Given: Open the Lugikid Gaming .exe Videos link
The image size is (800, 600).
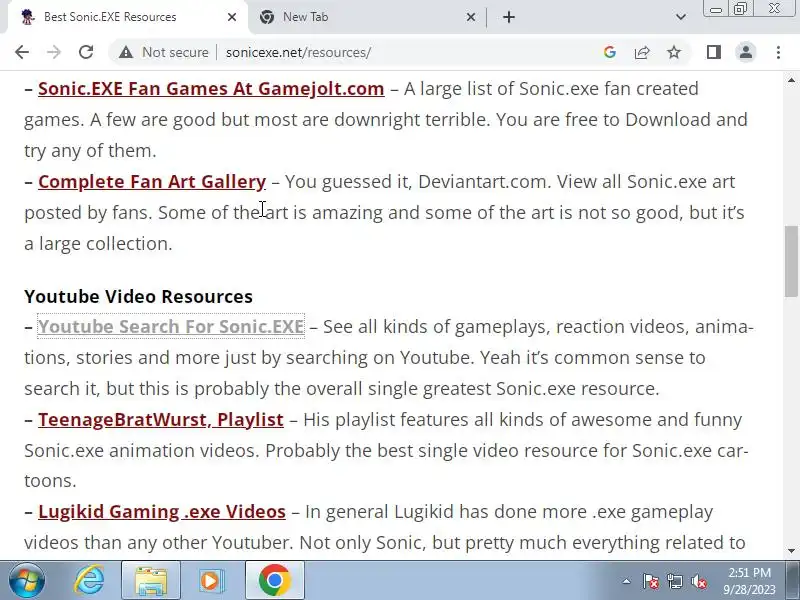Looking at the screenshot, I should tap(162, 512).
